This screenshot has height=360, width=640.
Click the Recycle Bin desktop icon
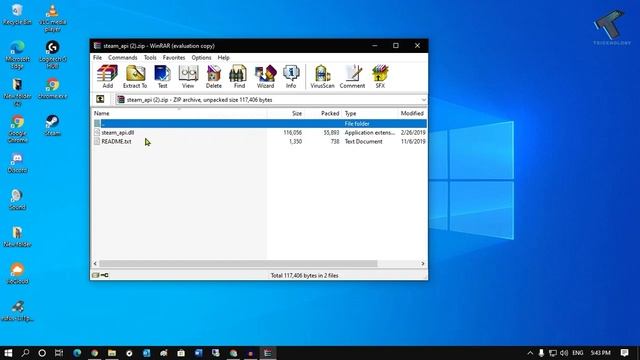pyautogui.click(x=17, y=14)
